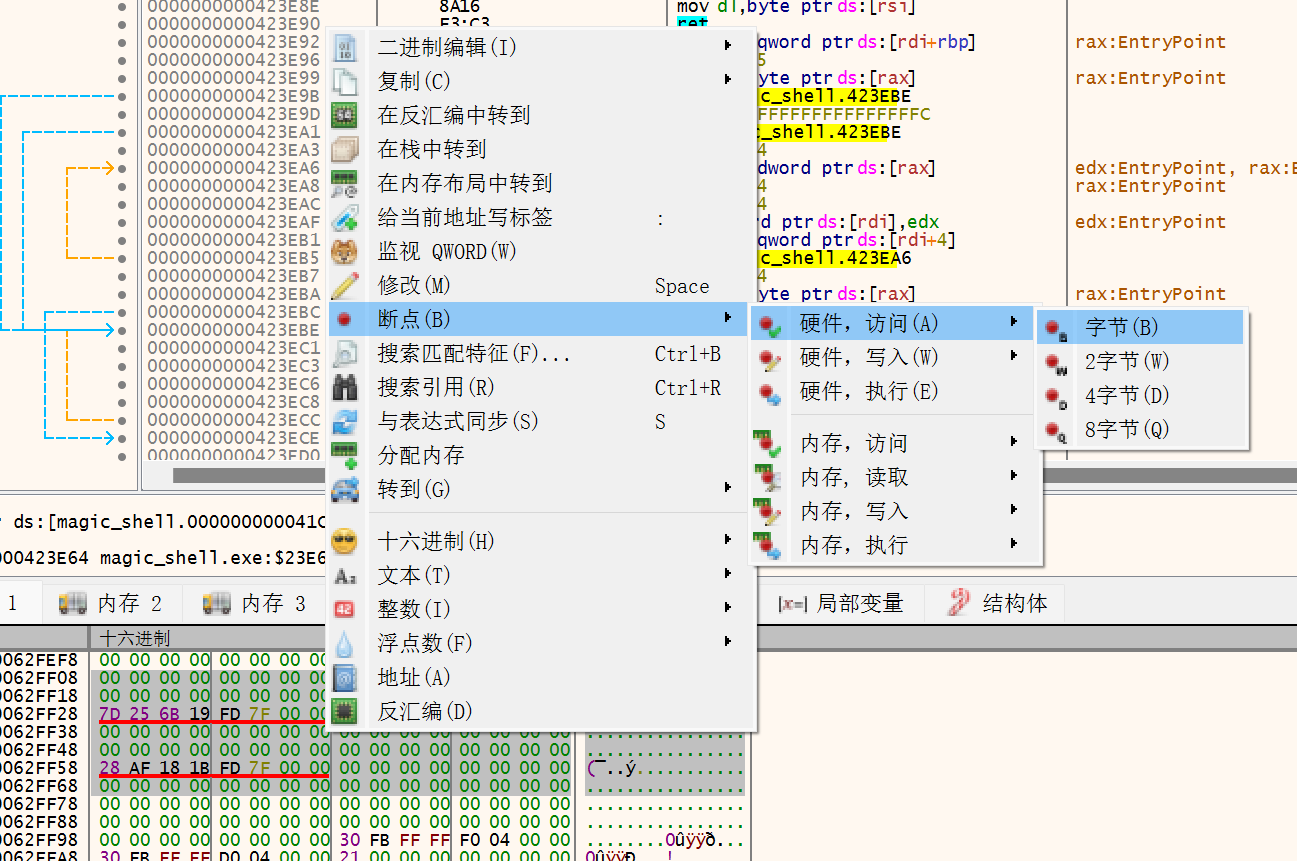The width and height of the screenshot is (1297, 861).
Task: Expand the 浮点数(F) submenu arrow
Action: (727, 642)
